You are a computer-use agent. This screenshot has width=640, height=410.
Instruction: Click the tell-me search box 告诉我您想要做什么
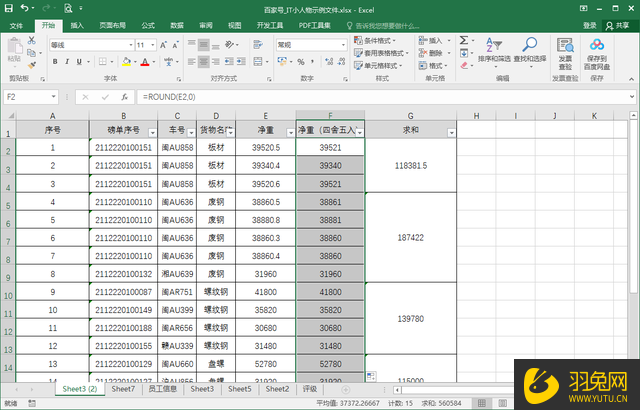382,26
